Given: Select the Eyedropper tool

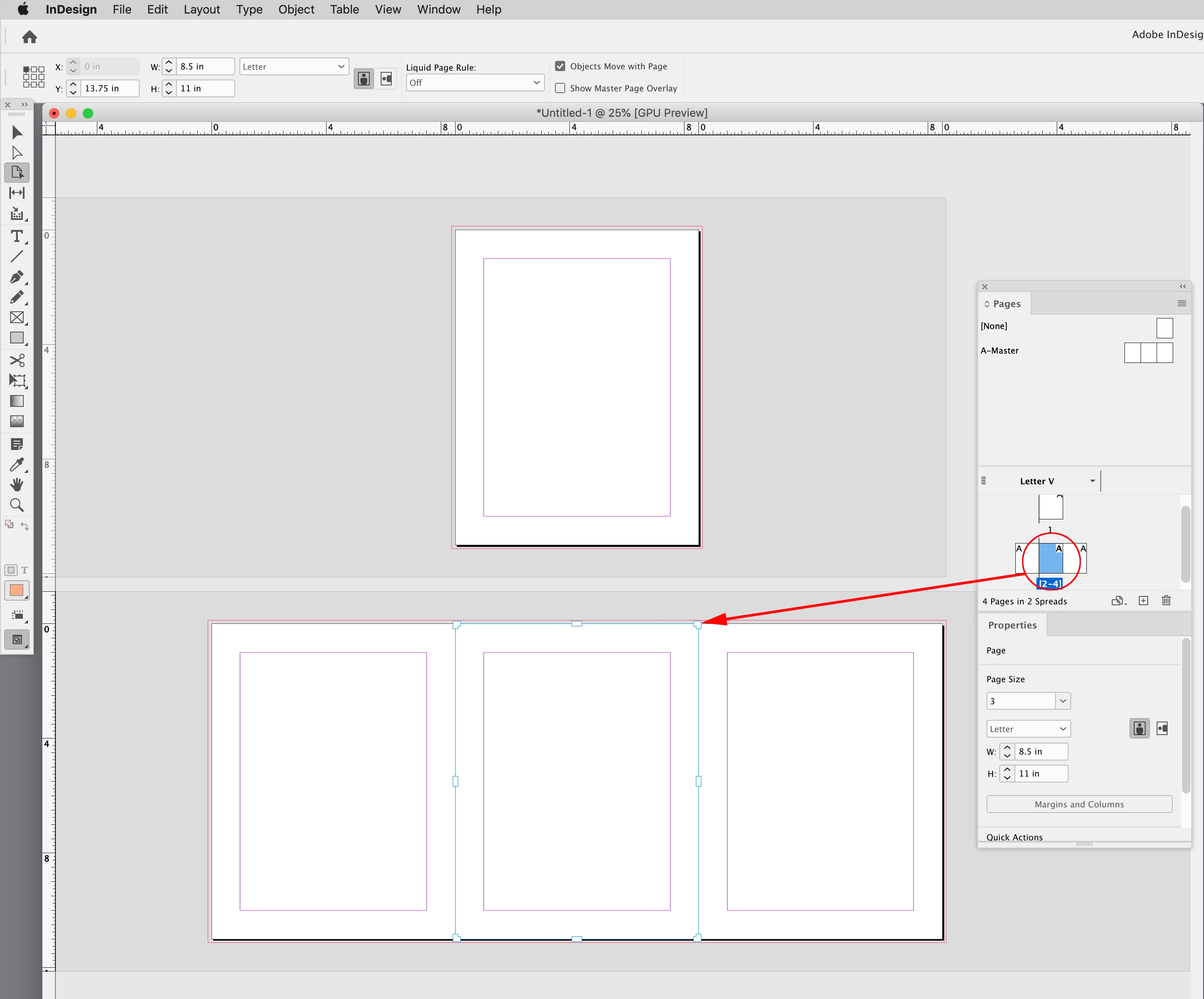Looking at the screenshot, I should coord(16,464).
